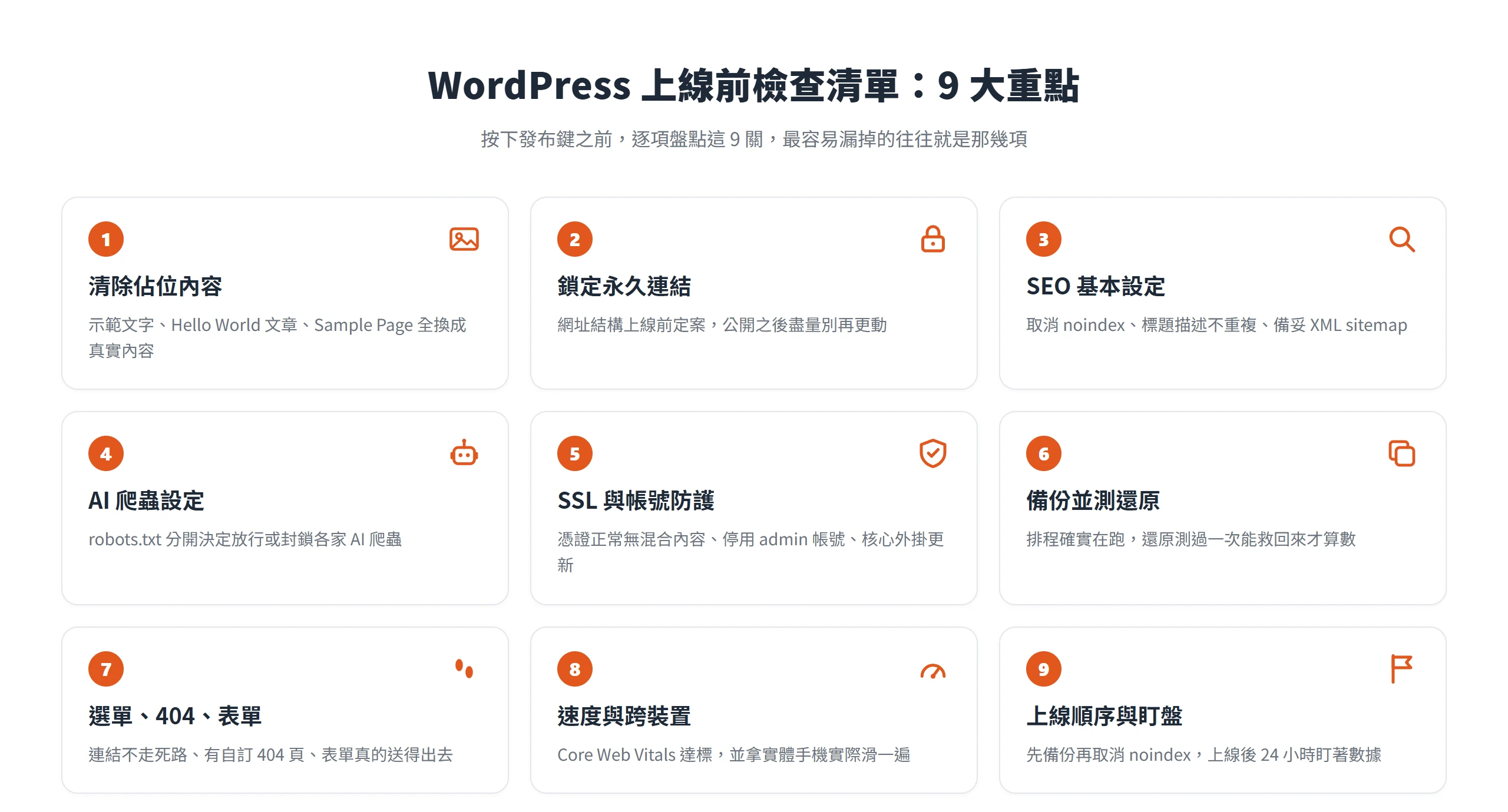
Task: Click the footprints icon on the 選單、404、表單 card
Action: 464,668
